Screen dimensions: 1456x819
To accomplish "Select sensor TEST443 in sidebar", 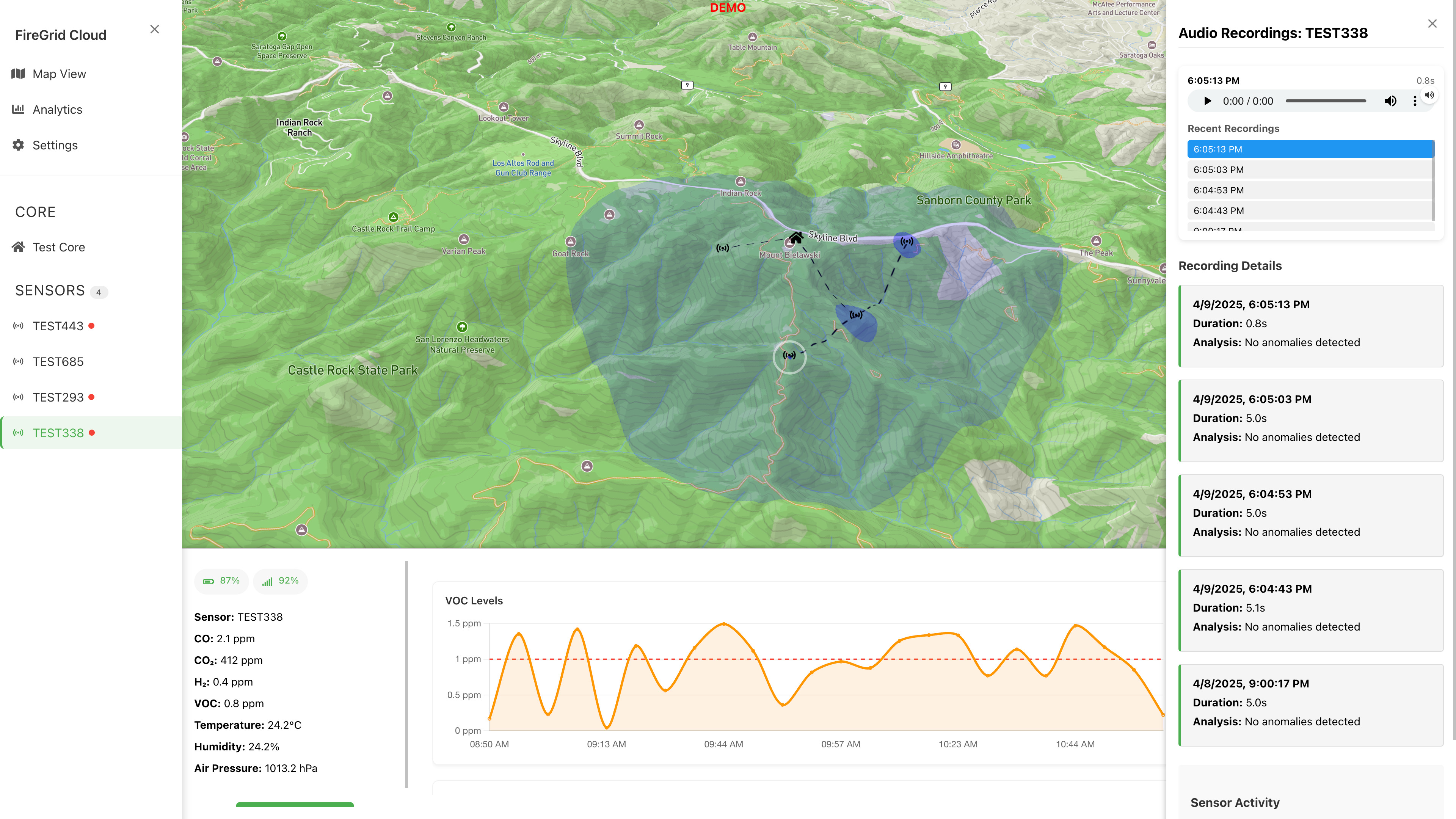I will pos(58,326).
